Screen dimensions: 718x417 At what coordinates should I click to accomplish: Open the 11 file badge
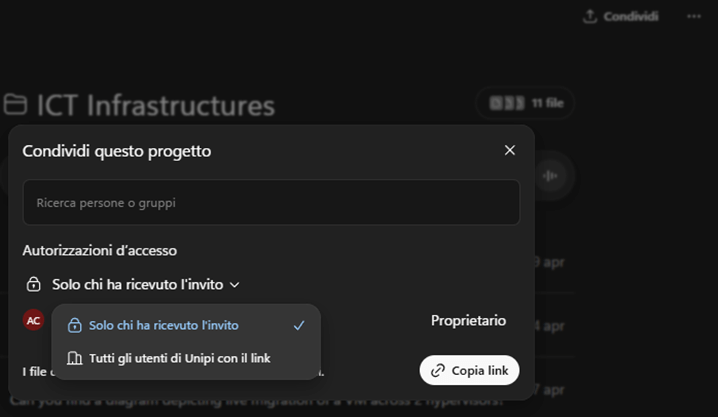[524, 103]
